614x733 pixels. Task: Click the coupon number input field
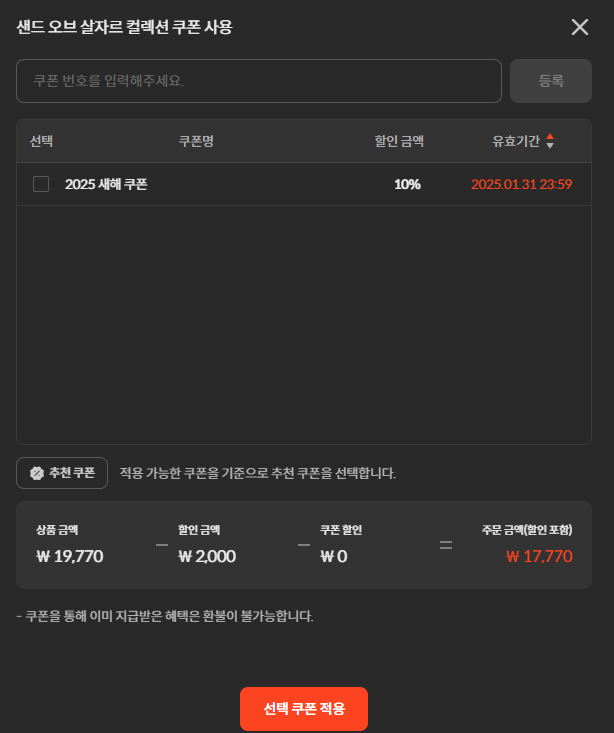(x=259, y=81)
